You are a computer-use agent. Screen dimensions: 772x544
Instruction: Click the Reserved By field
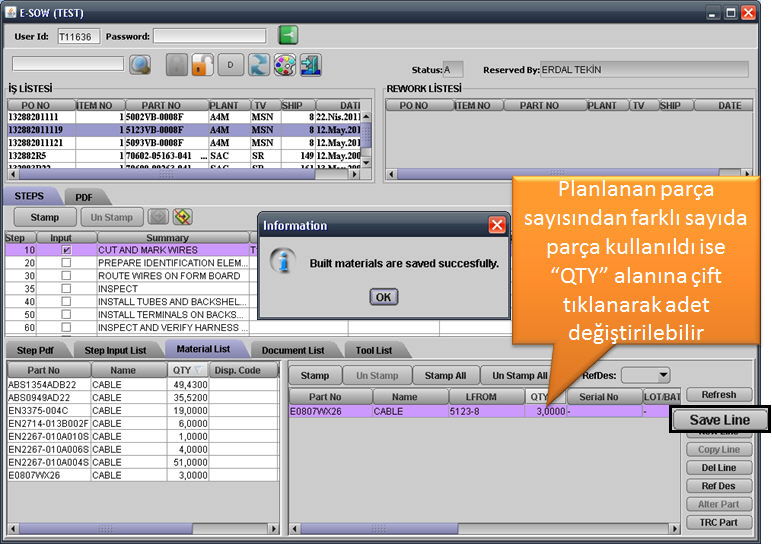coord(644,69)
